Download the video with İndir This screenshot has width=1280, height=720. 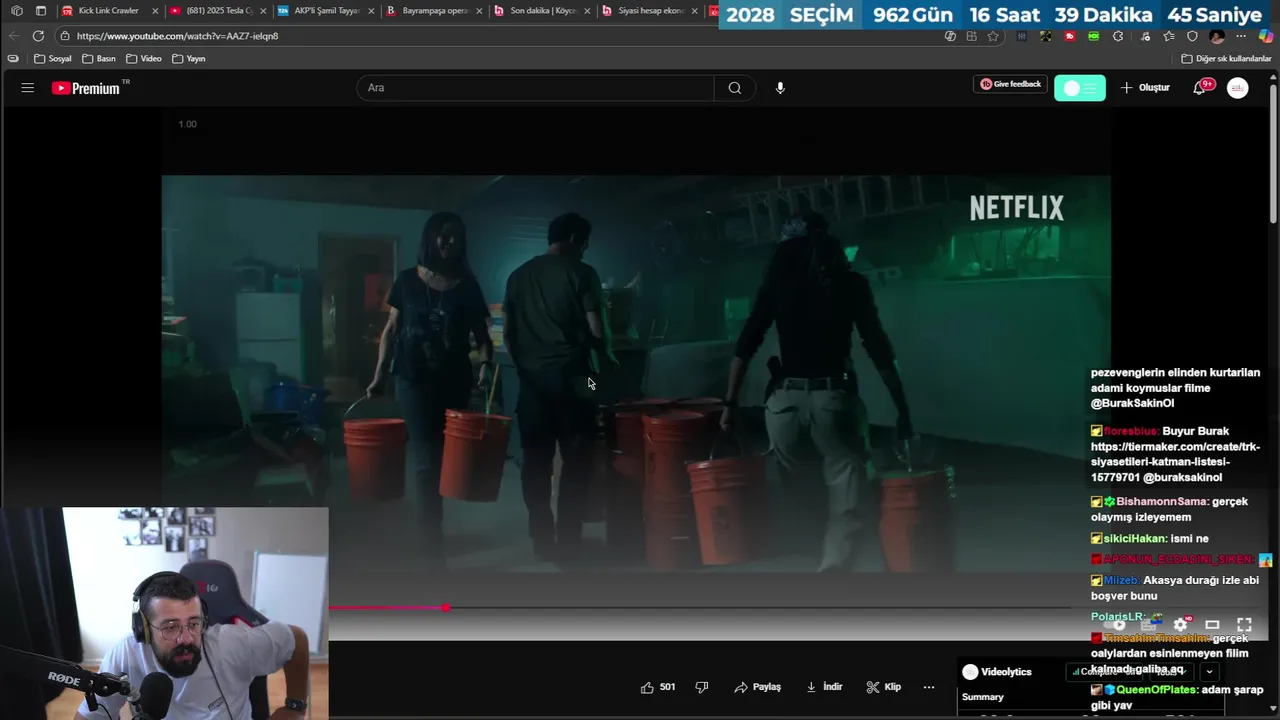(x=825, y=687)
